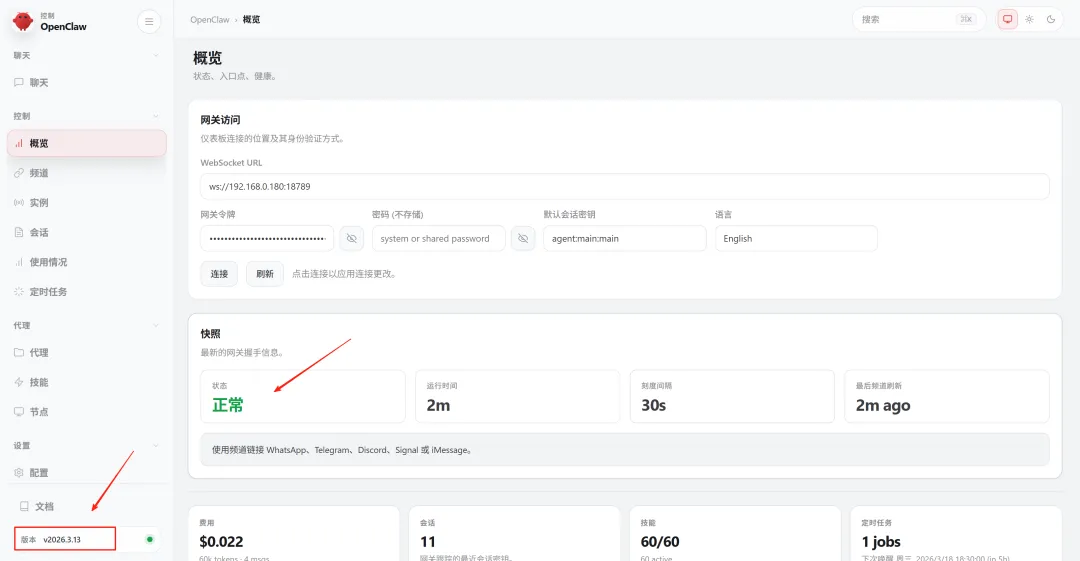Image resolution: width=1080 pixels, height=561 pixels.
Task: Click the 网关令牌 token field
Action: 267,238
